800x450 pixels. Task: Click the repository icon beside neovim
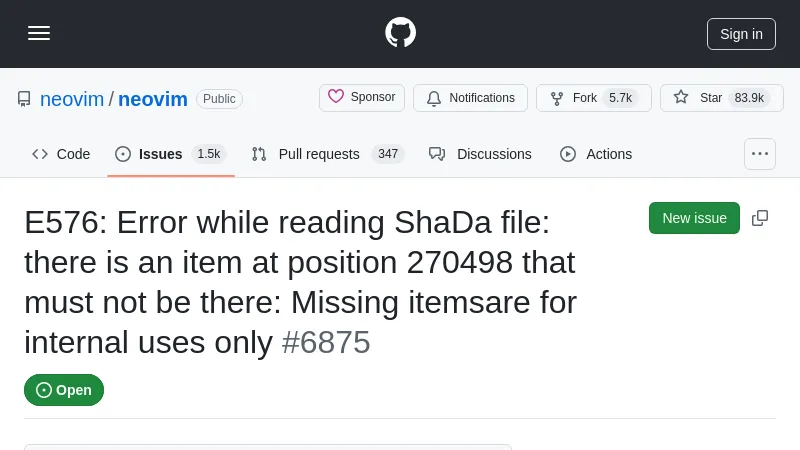pyautogui.click(x=24, y=99)
